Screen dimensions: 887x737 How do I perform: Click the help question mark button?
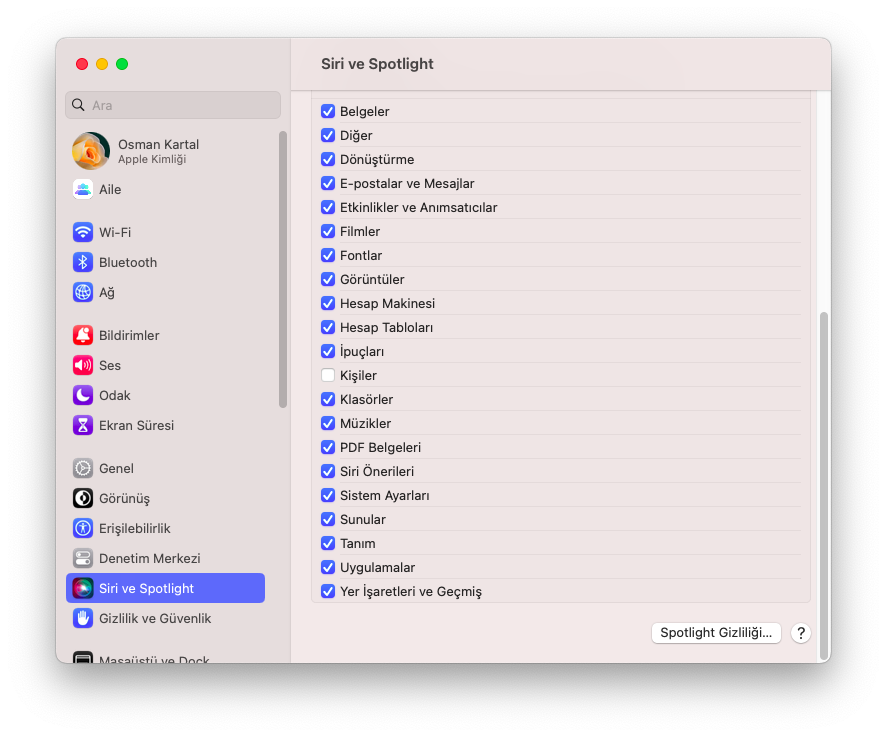[x=800, y=633]
